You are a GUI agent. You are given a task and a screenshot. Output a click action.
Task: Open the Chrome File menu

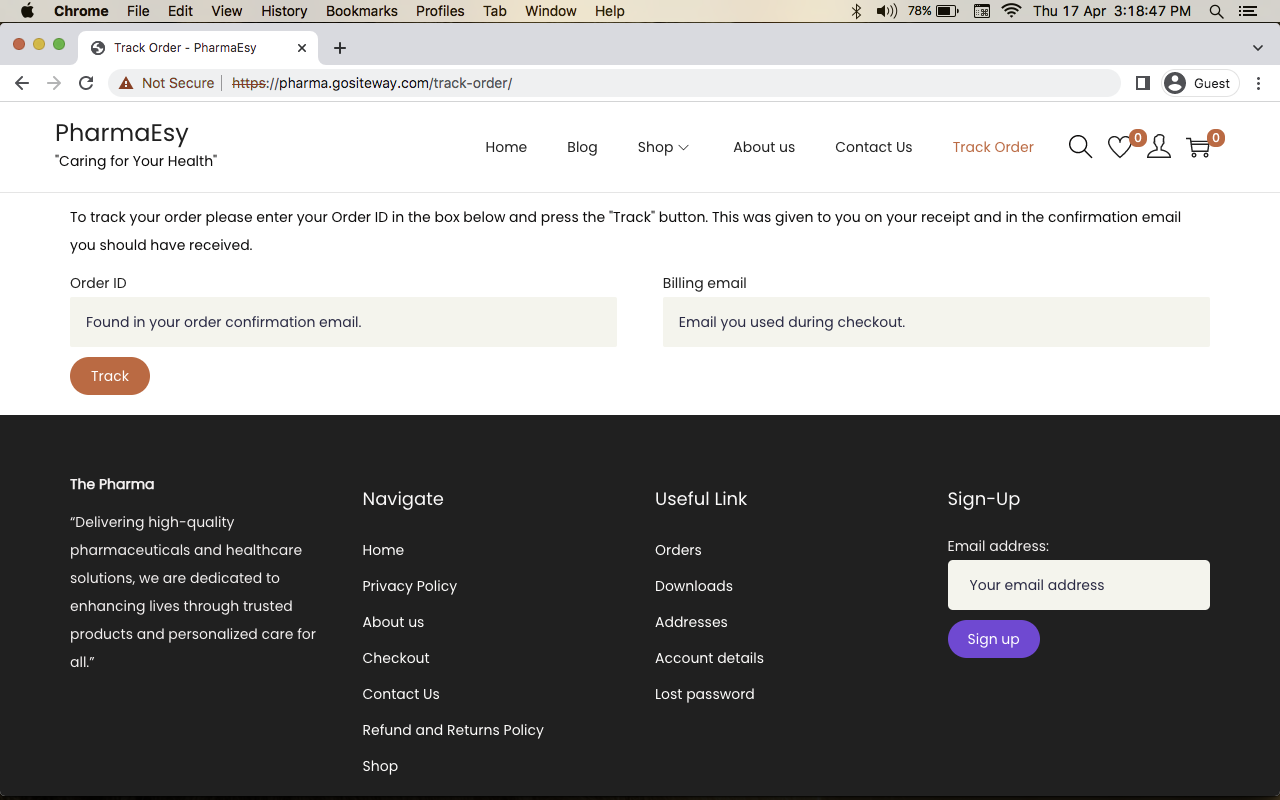138,11
